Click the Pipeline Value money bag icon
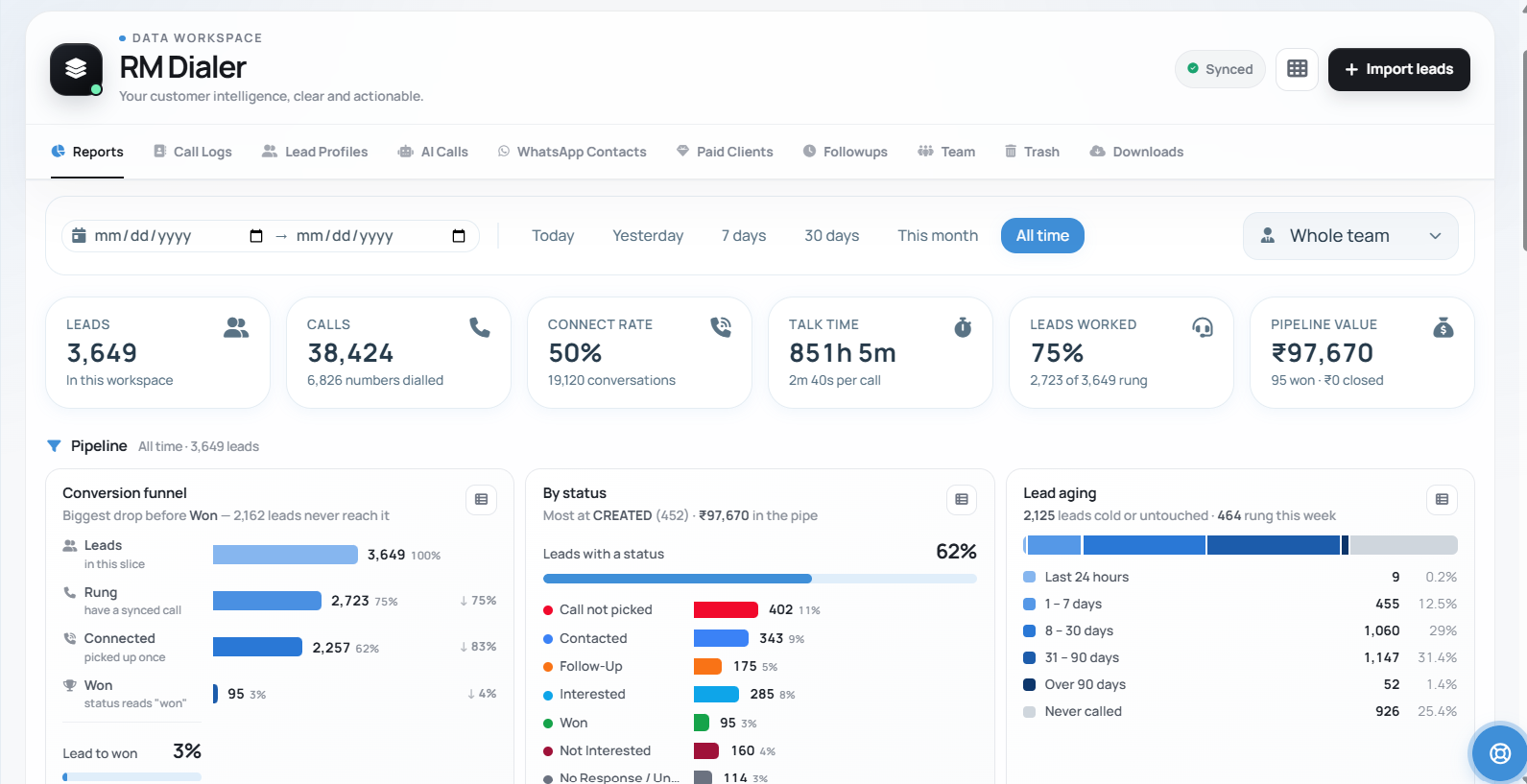1527x784 pixels. [x=1443, y=327]
